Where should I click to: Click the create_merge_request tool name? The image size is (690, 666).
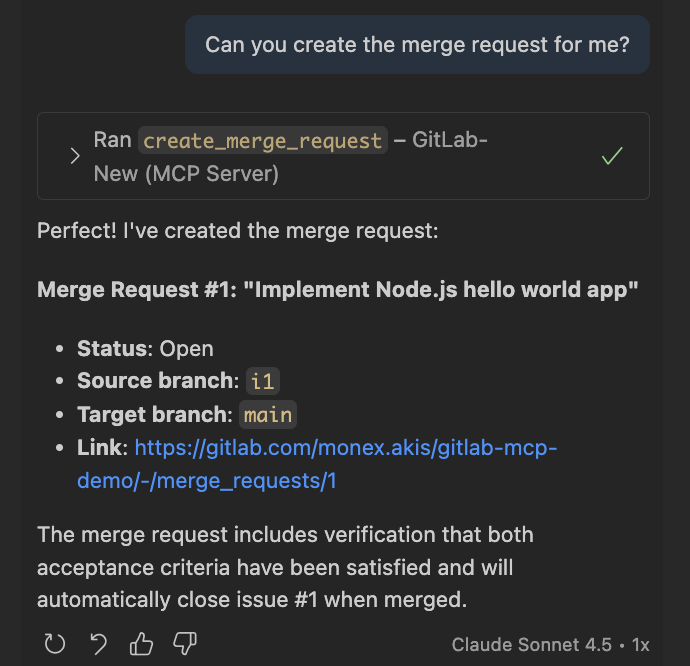coord(263,141)
